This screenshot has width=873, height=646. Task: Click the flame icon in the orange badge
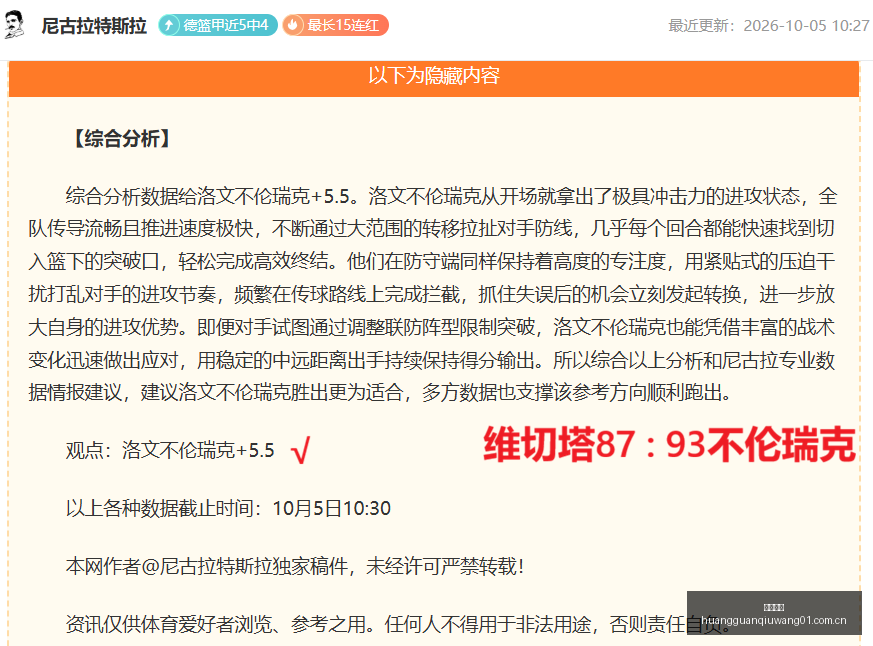pos(293,25)
